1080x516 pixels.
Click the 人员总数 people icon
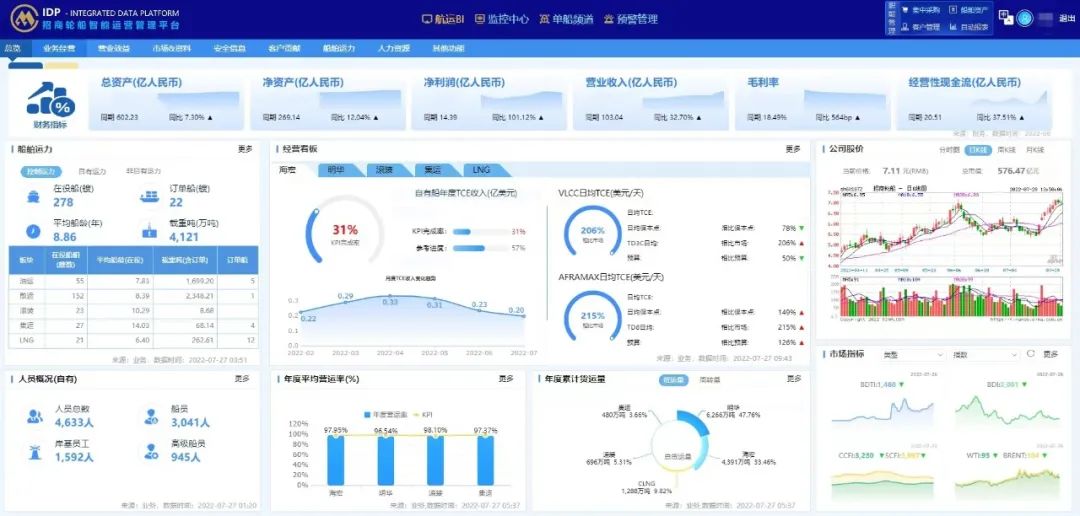pos(35,416)
